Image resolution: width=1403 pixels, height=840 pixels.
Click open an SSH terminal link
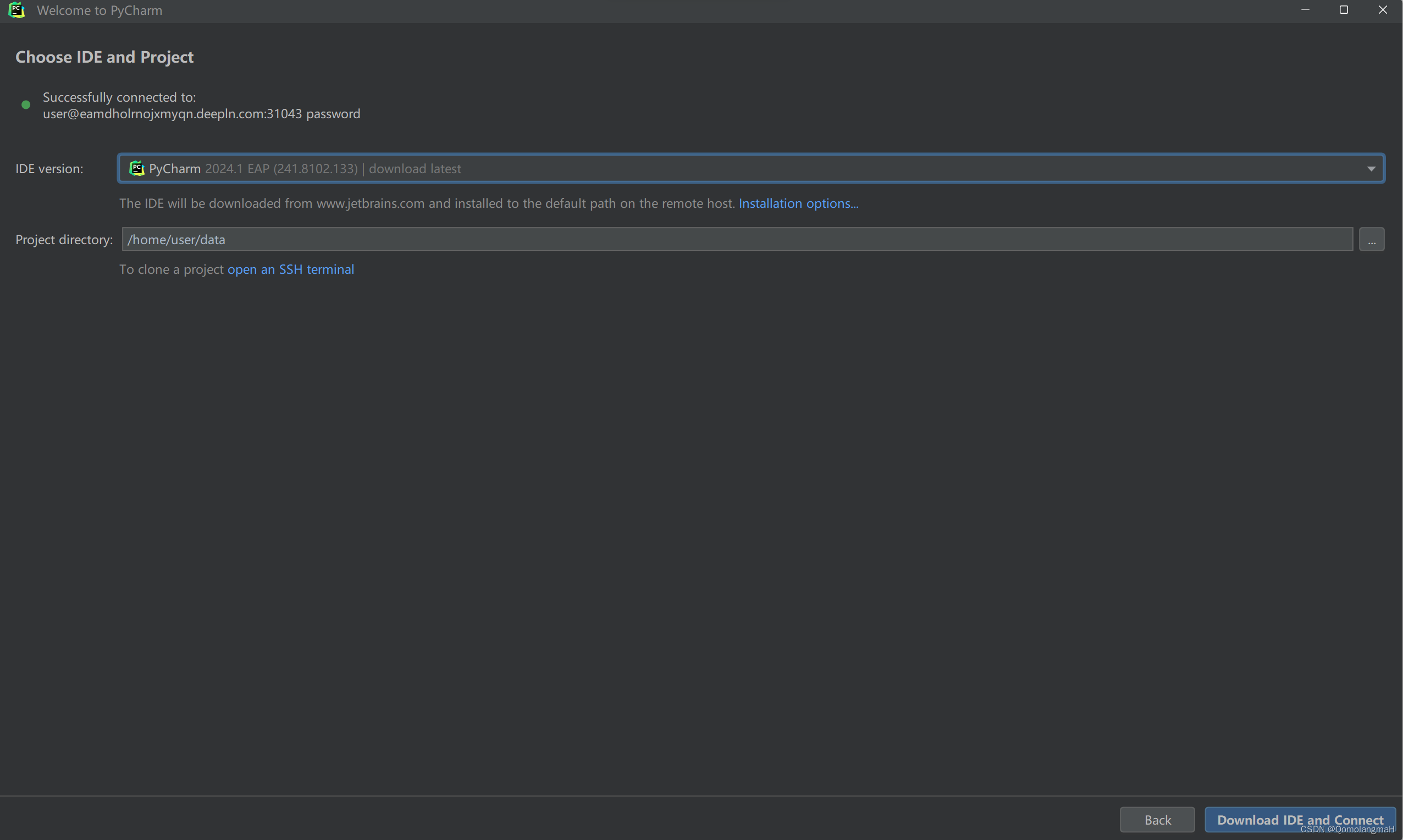pyautogui.click(x=290, y=269)
